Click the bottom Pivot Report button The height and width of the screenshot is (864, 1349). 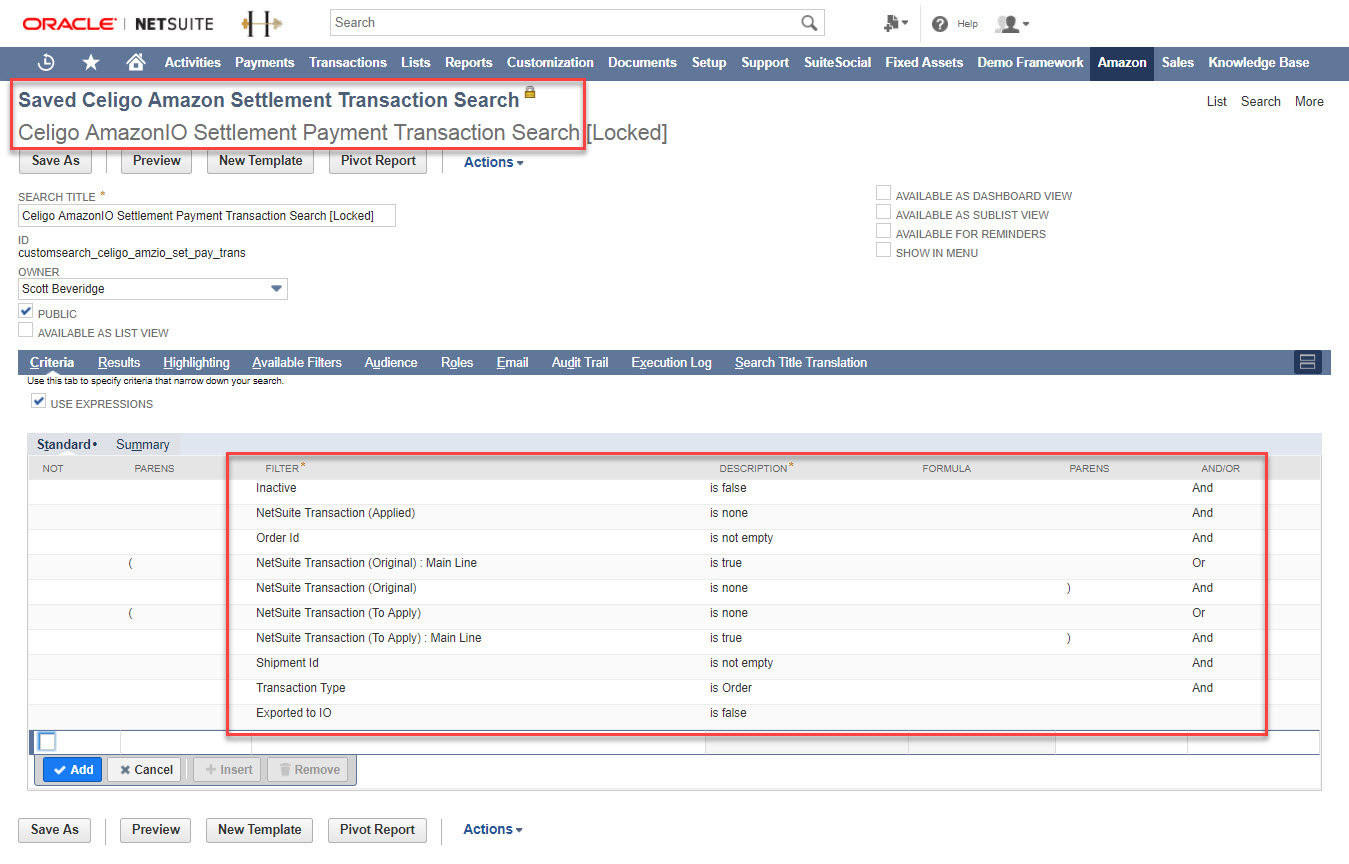point(377,829)
